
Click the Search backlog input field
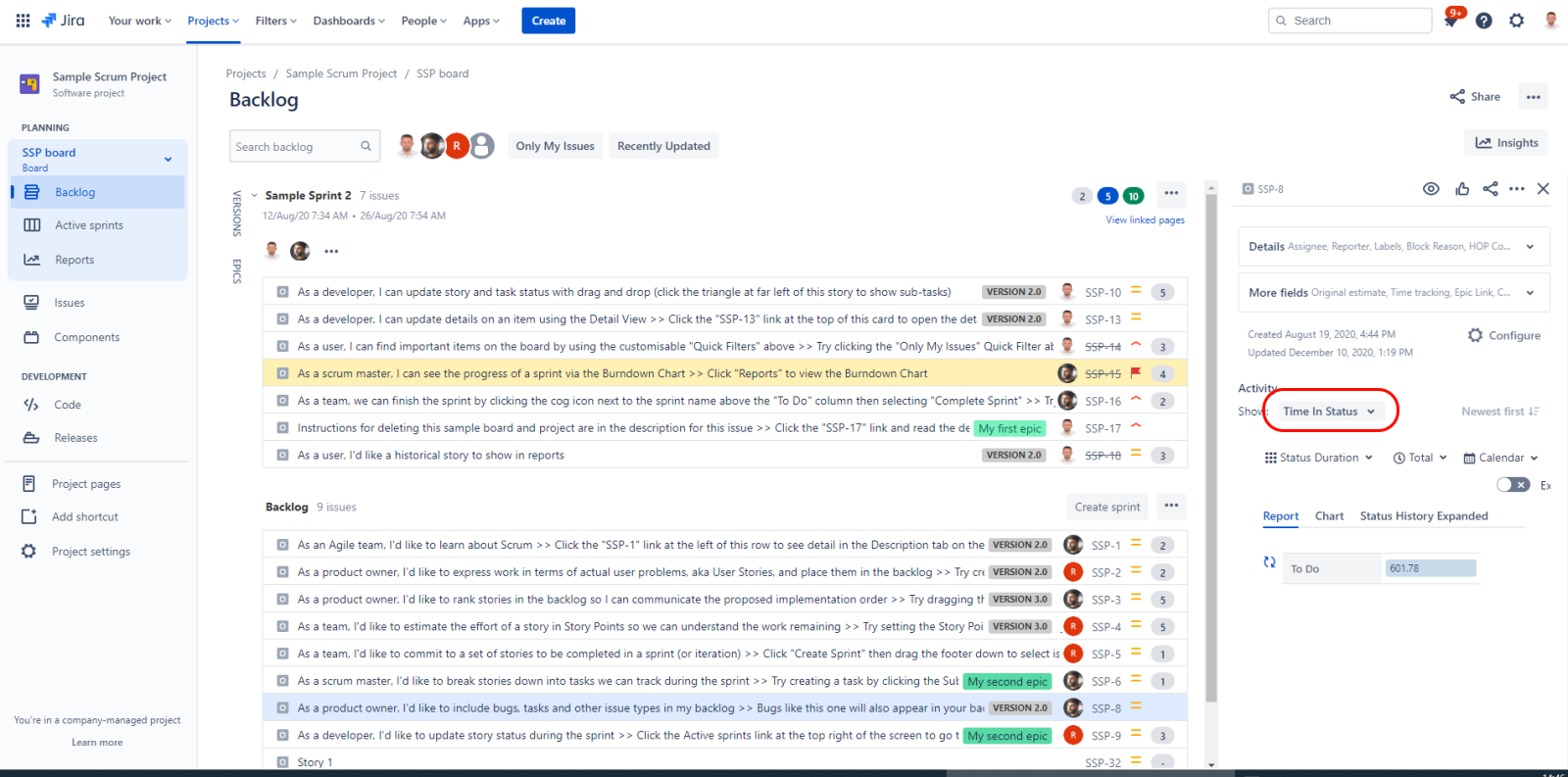(x=294, y=147)
